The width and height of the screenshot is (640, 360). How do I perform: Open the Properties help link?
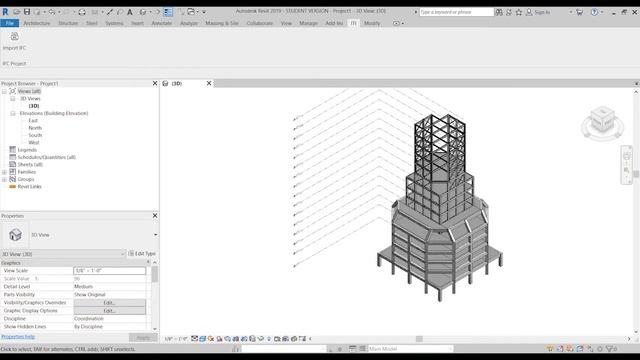point(18,337)
